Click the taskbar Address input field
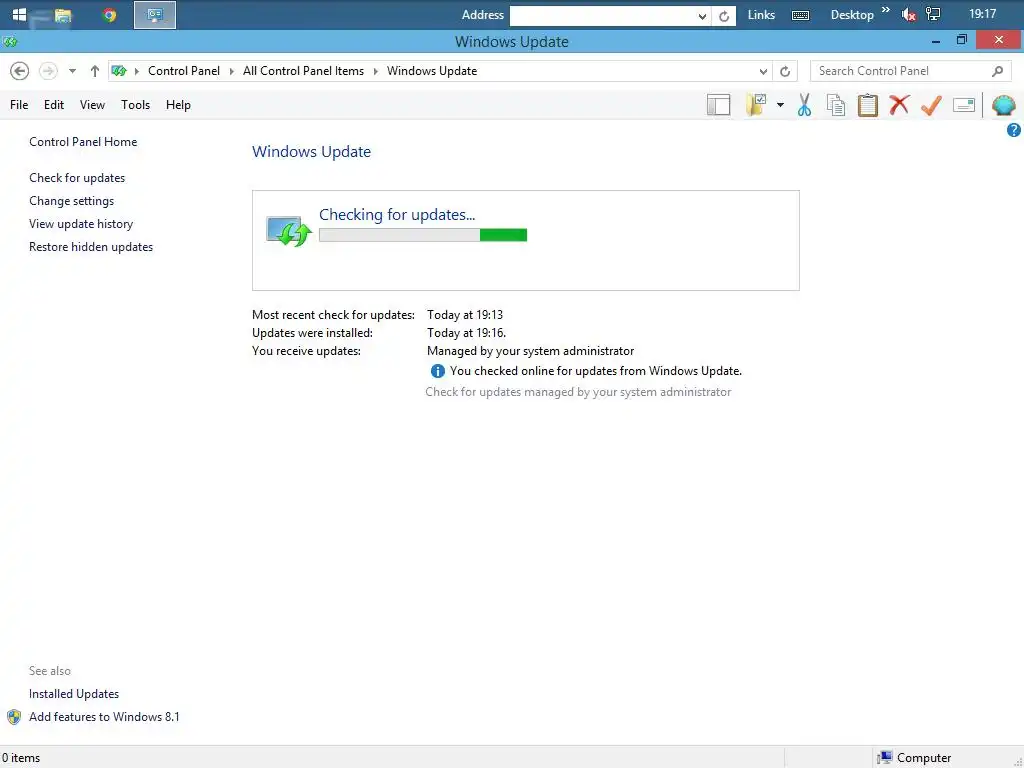The image size is (1024, 768). [602, 16]
